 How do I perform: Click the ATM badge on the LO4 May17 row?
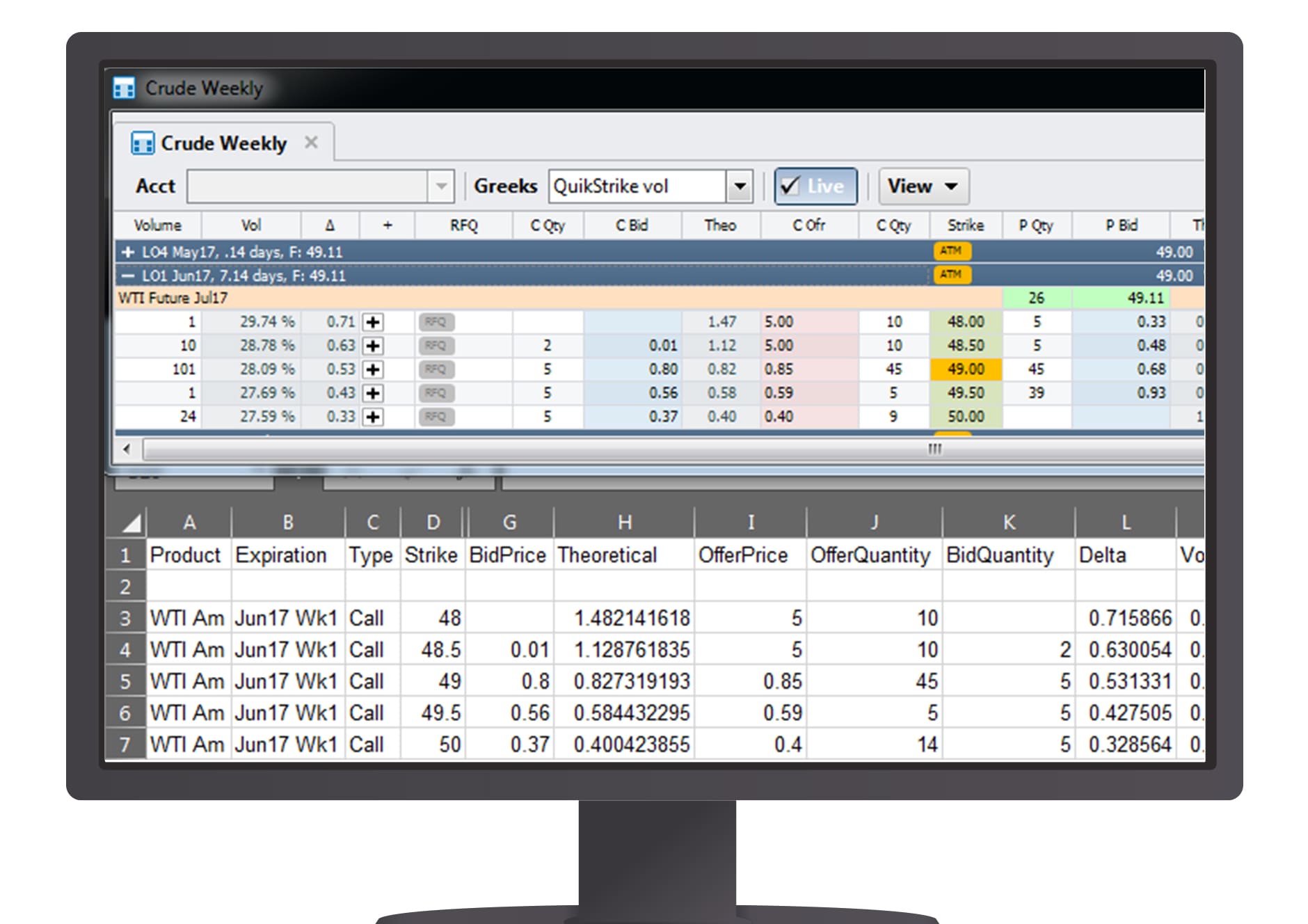point(951,251)
